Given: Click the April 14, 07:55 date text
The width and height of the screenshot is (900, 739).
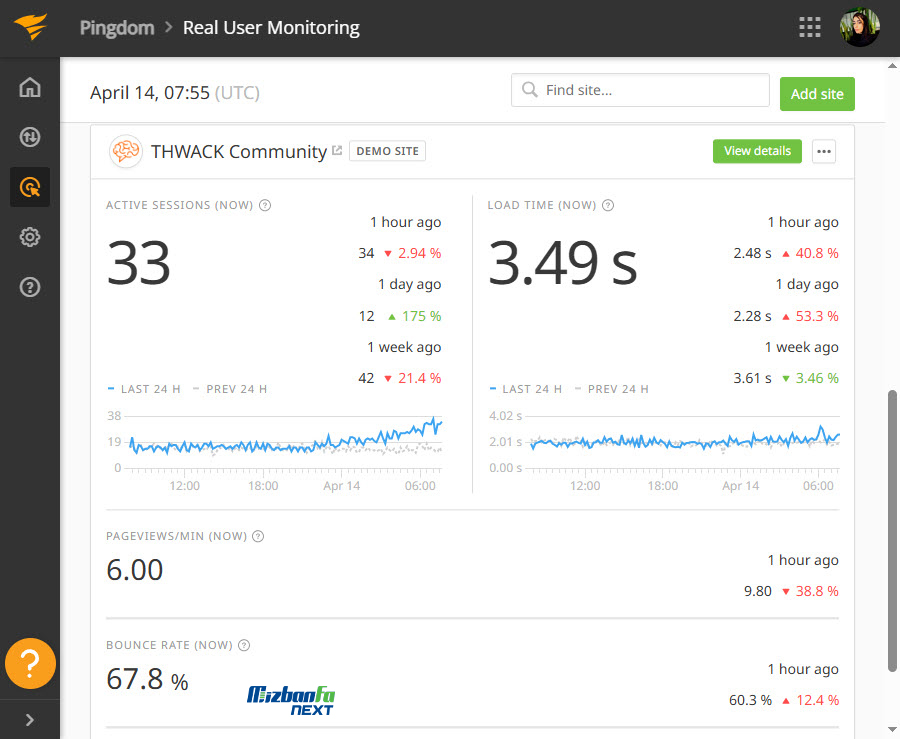Looking at the screenshot, I should (150, 92).
